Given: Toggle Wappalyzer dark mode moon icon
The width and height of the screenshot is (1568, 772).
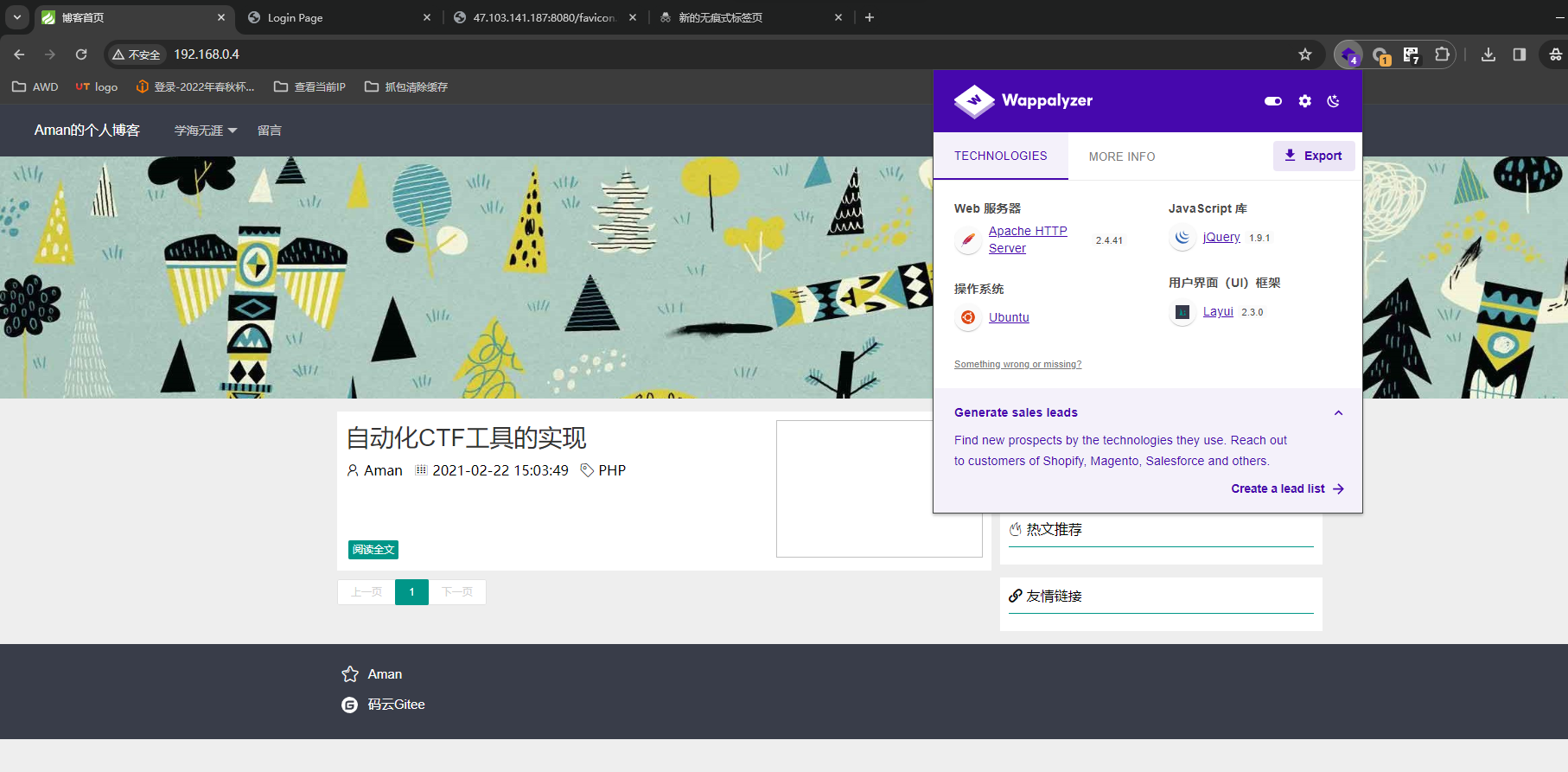Looking at the screenshot, I should point(1334,101).
